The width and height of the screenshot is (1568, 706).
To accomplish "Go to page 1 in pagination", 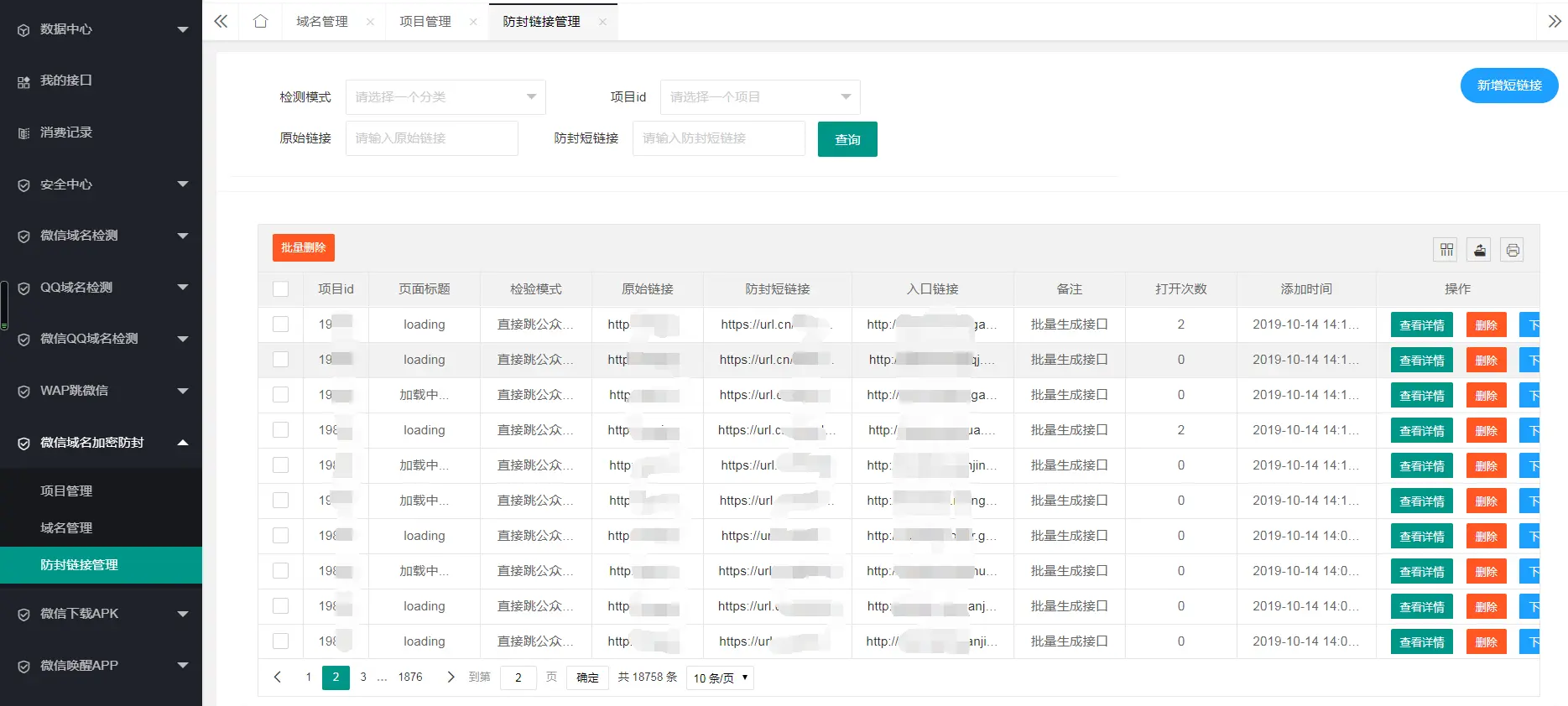I will [309, 677].
